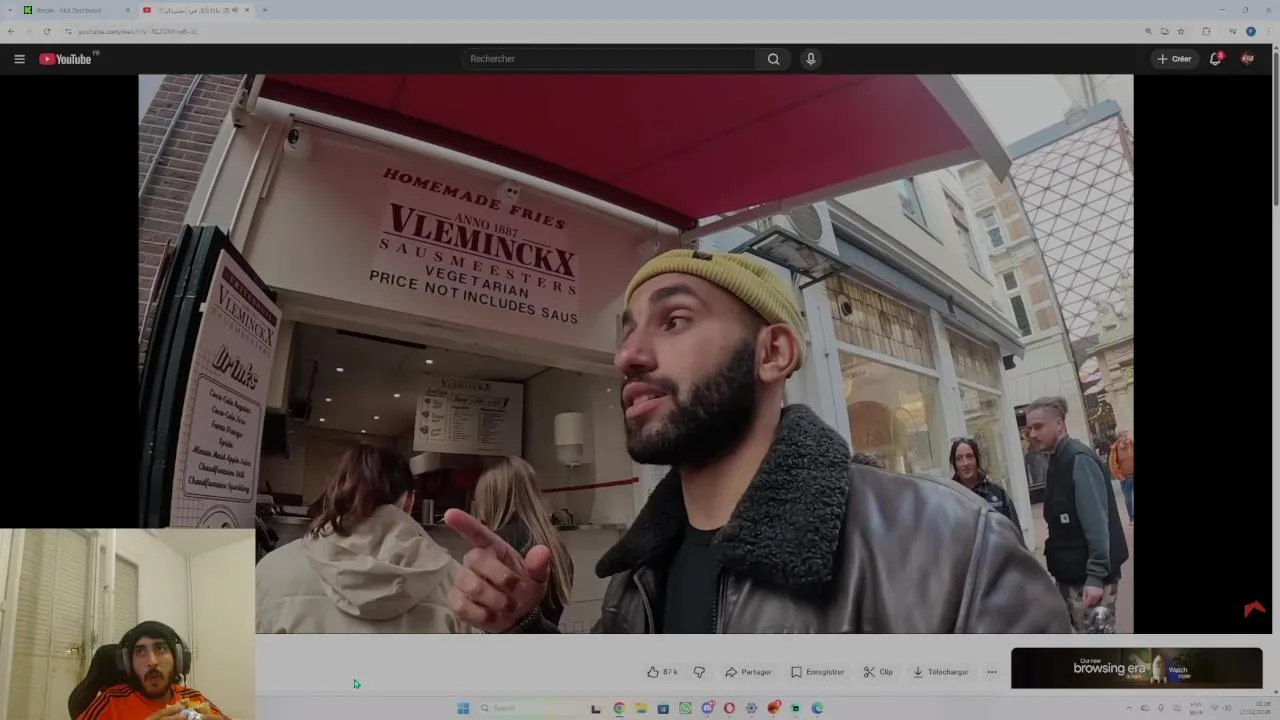Open the Chrome three-dot menu

point(1268,31)
